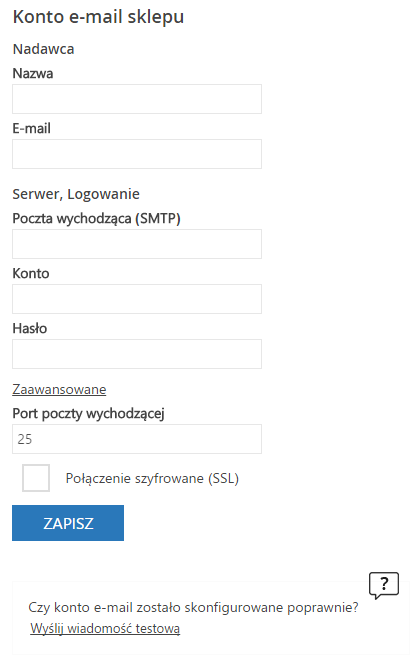Click the Nadawca section heading

44,49
